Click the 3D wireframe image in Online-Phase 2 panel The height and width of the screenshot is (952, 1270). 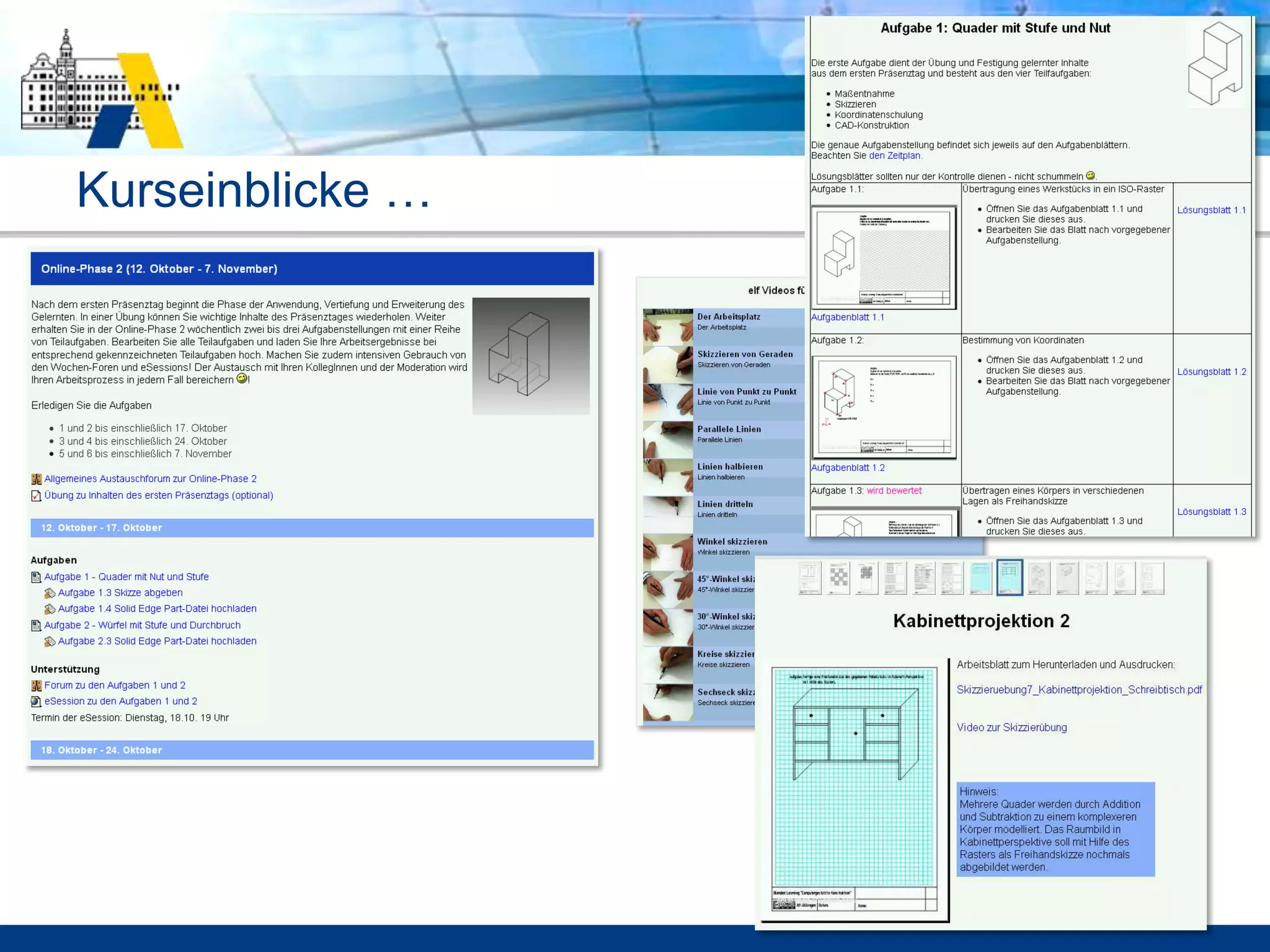point(531,356)
